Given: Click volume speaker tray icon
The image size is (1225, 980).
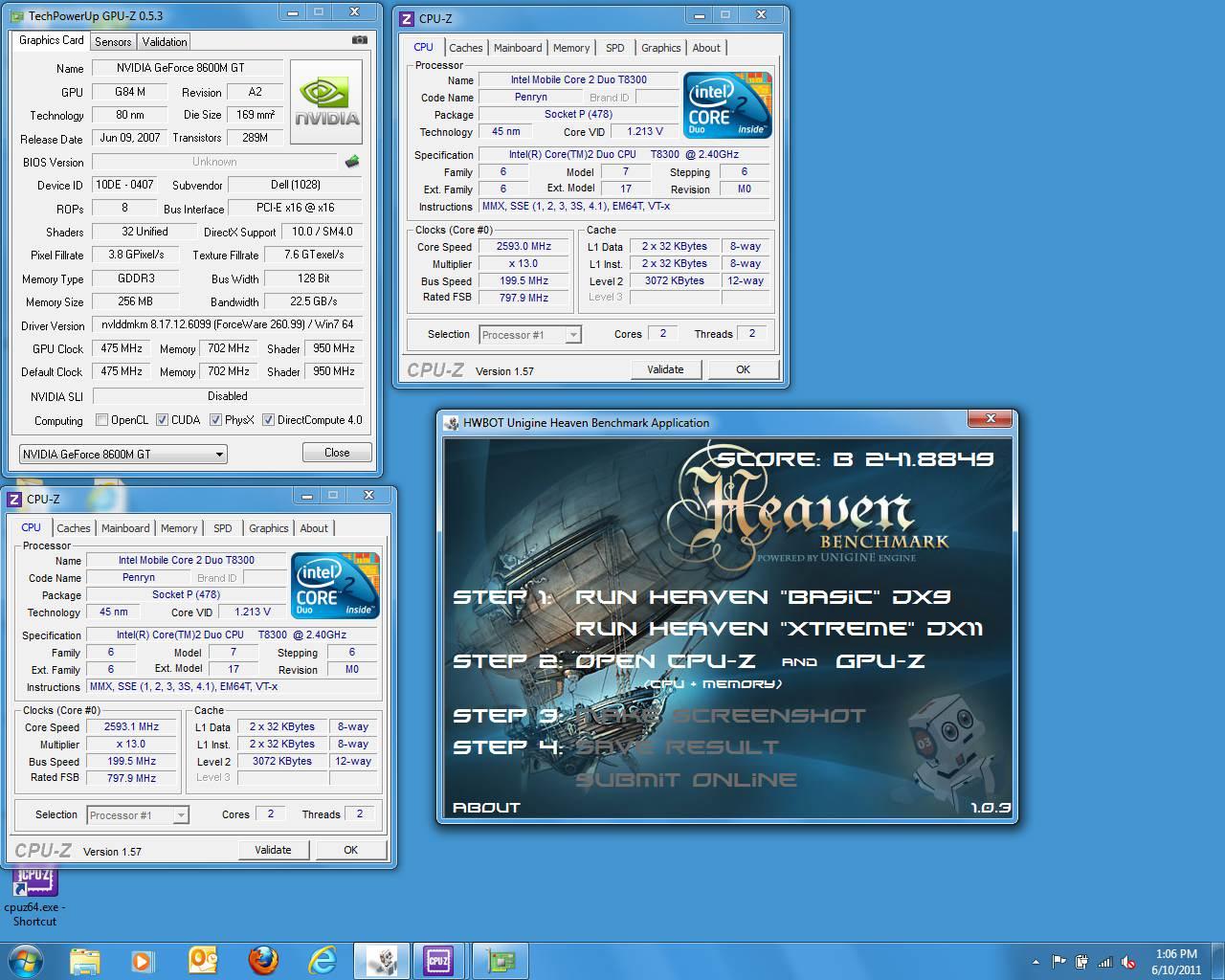Looking at the screenshot, I should [x=1129, y=962].
